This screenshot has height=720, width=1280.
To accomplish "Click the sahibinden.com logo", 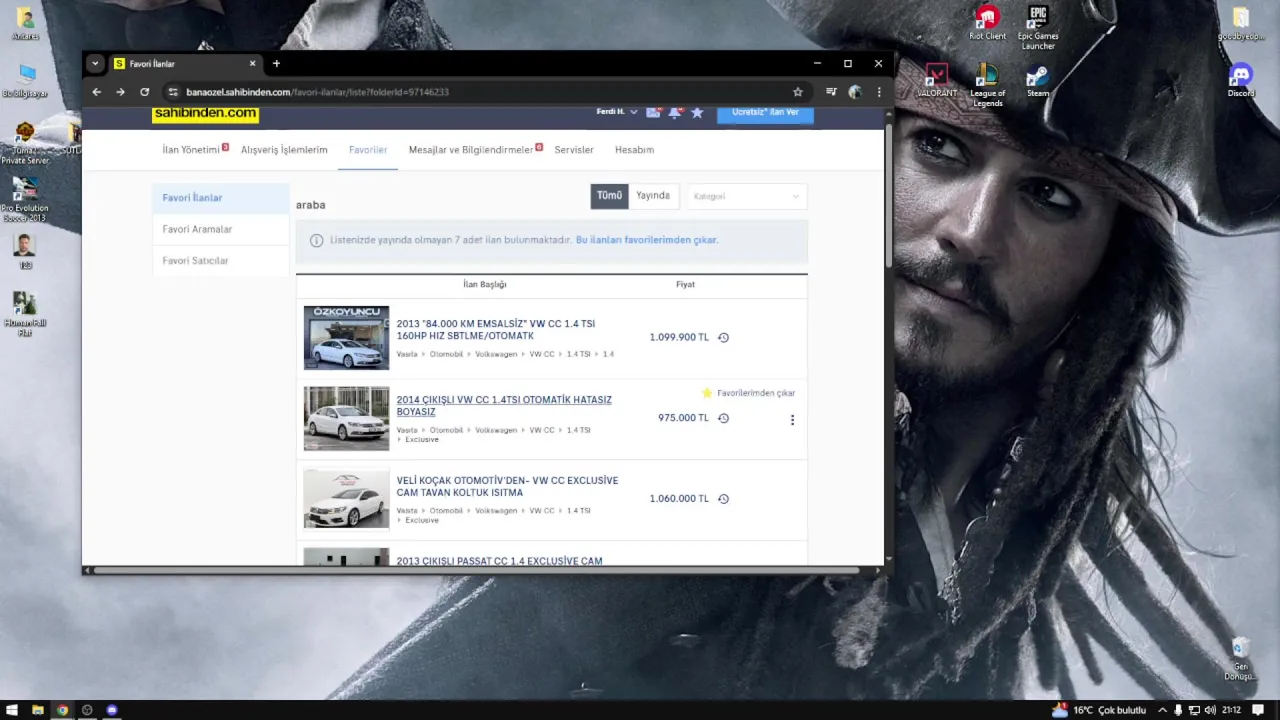I will click(205, 113).
